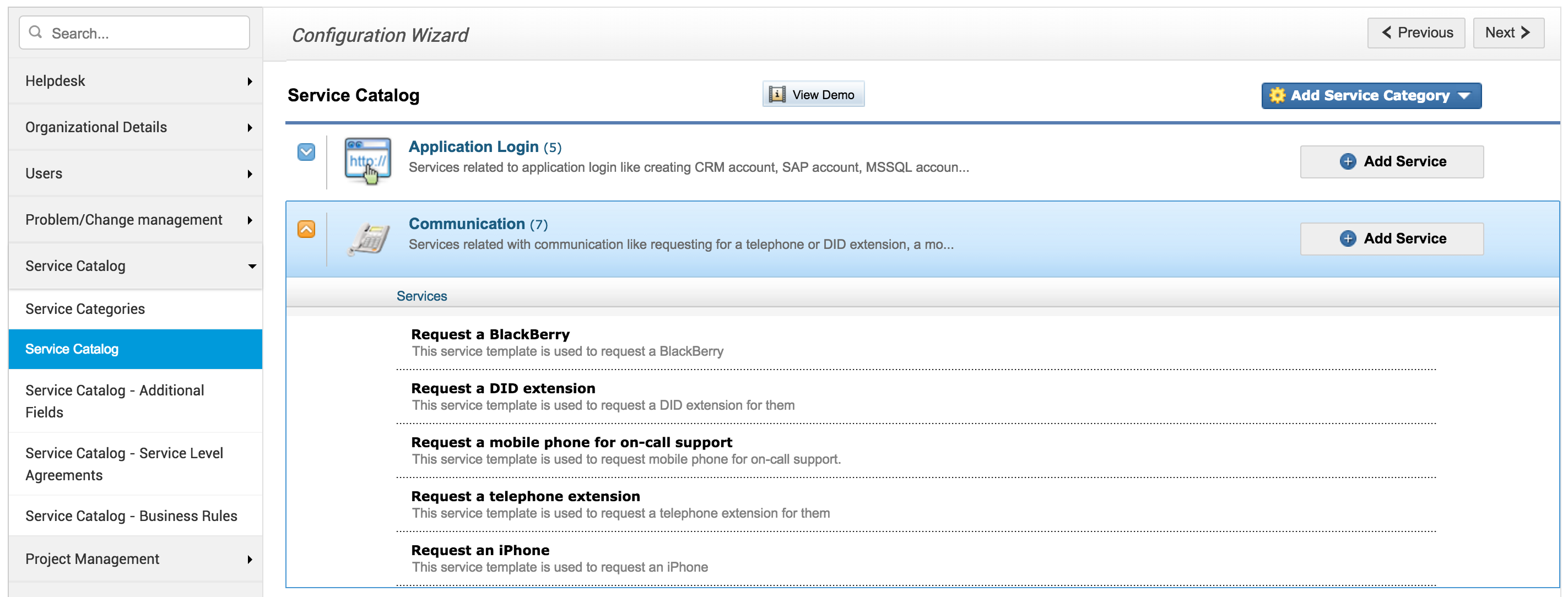The height and width of the screenshot is (597, 1568).
Task: Open the Request an iPhone service template
Action: pos(480,550)
